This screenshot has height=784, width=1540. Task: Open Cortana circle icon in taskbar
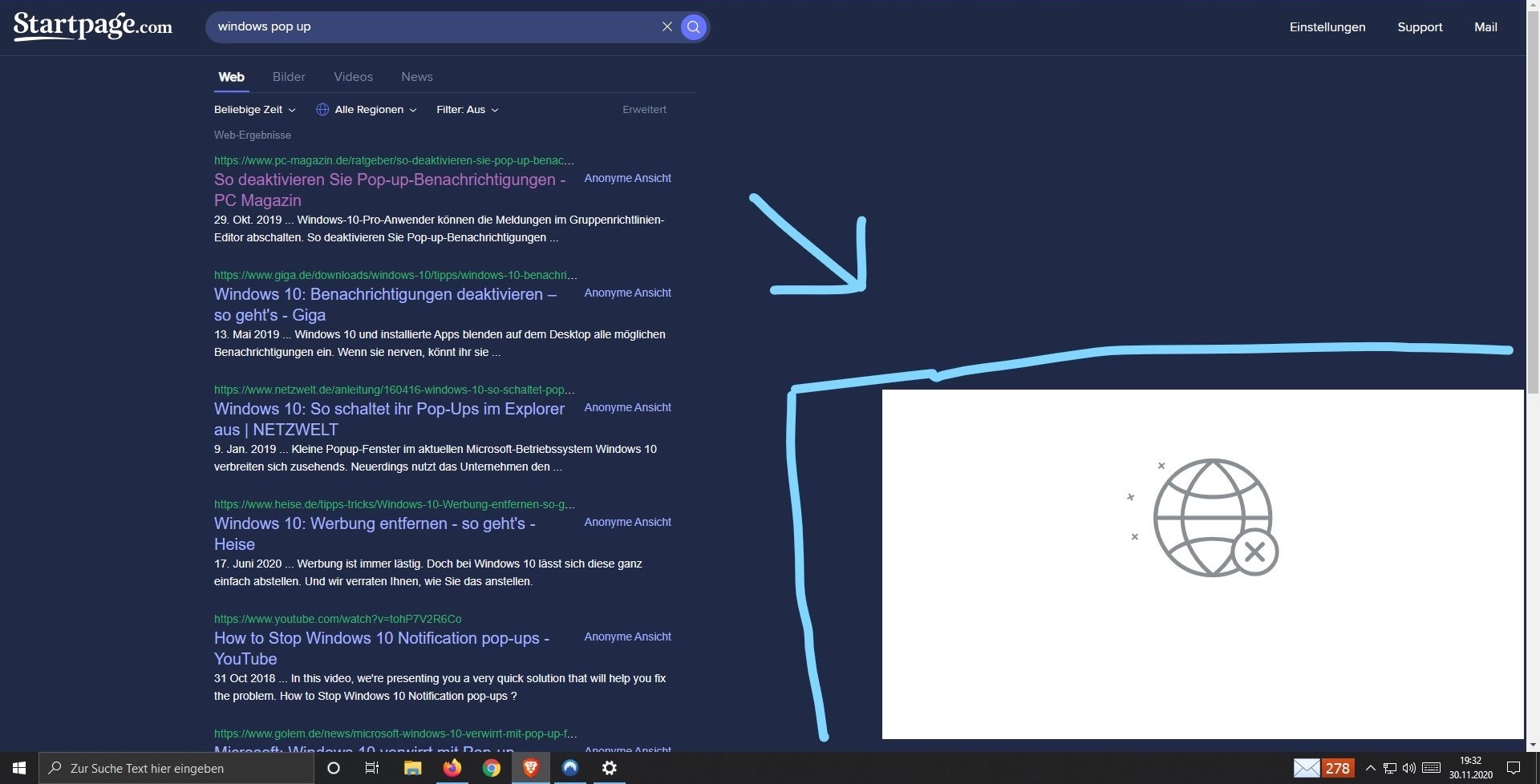[334, 768]
